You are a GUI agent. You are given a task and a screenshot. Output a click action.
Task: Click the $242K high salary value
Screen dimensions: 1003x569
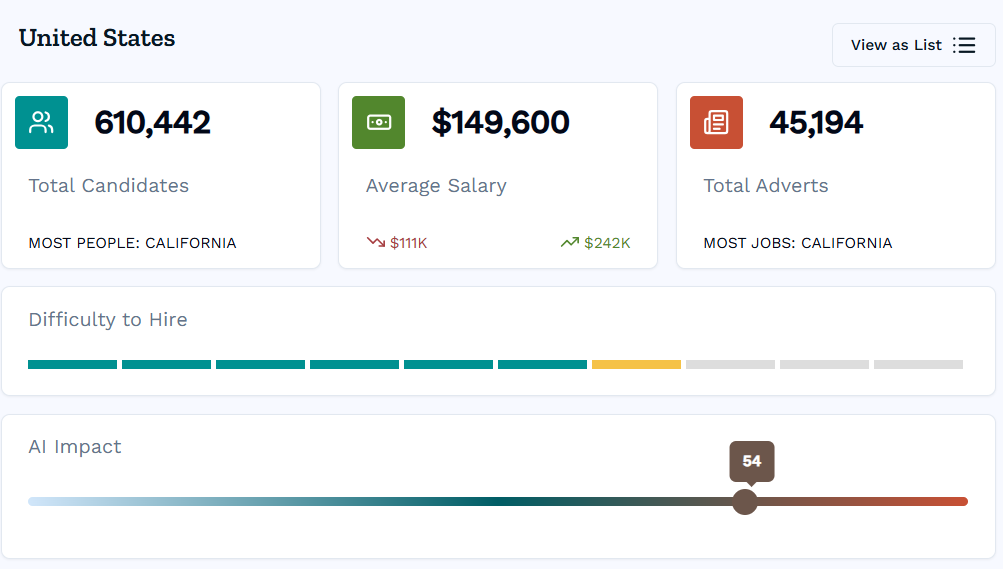click(607, 243)
